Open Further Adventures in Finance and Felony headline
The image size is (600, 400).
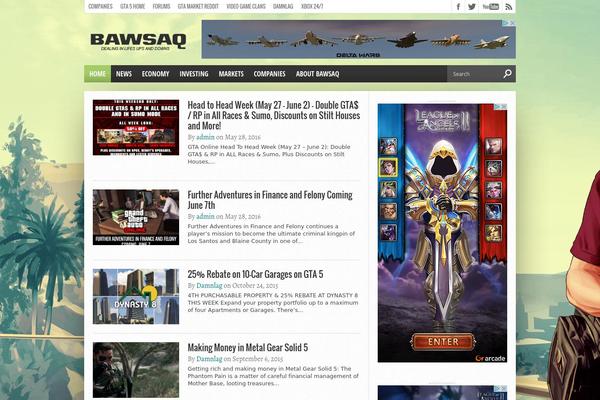tap(270, 200)
